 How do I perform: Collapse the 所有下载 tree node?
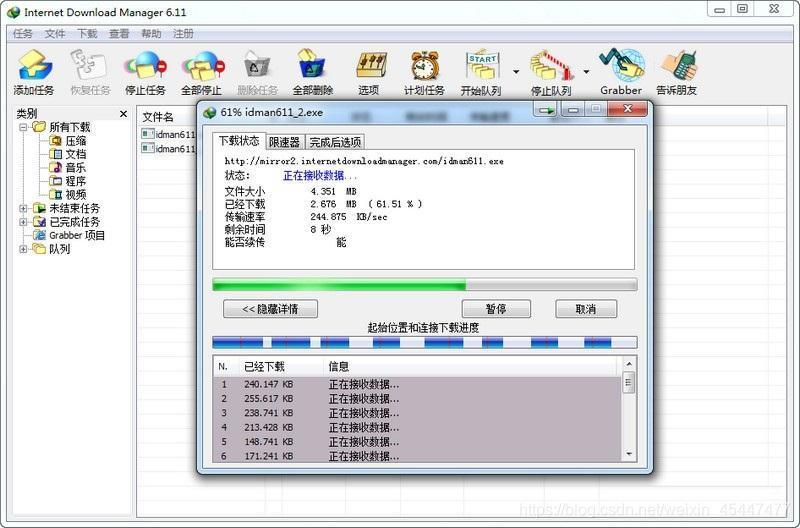(23, 127)
